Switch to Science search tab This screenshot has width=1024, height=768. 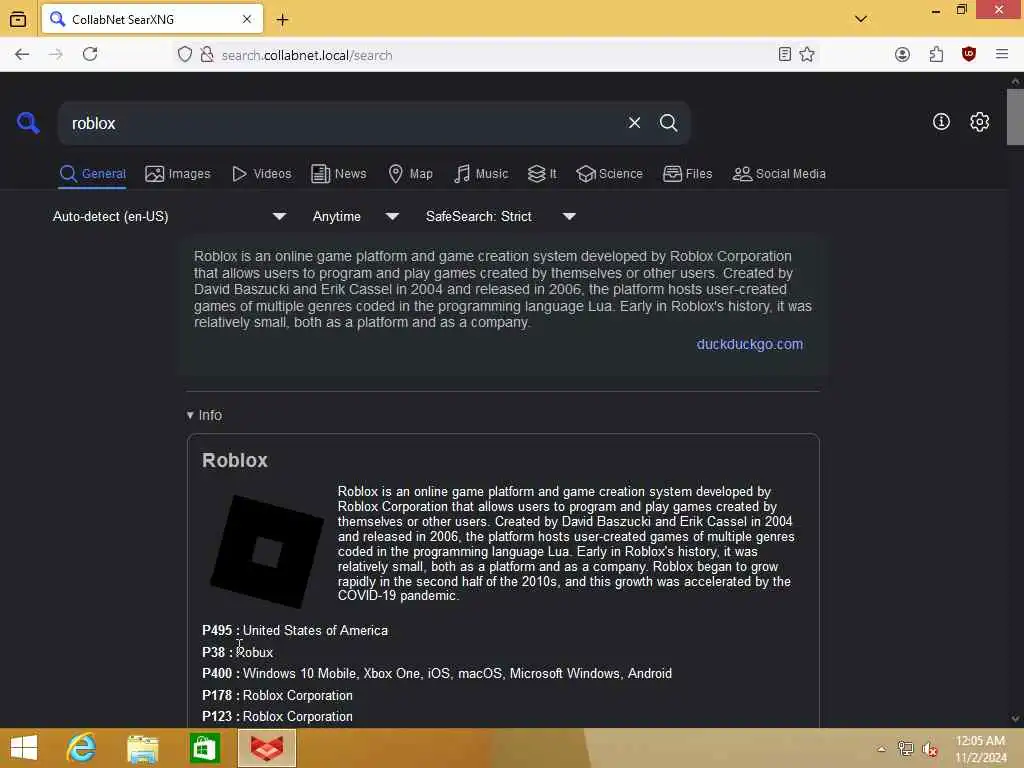pyautogui.click(x=609, y=174)
